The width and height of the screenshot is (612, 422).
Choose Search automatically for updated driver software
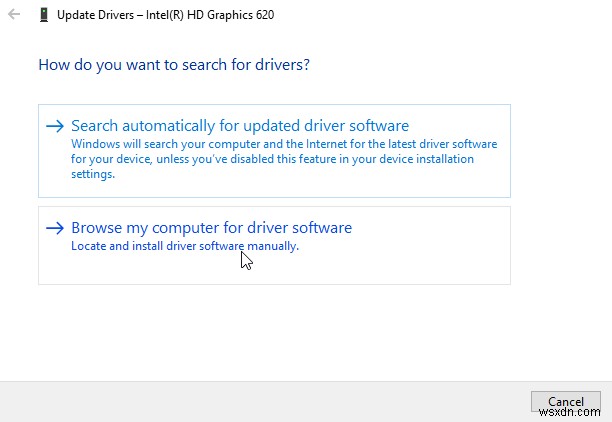coord(240,126)
